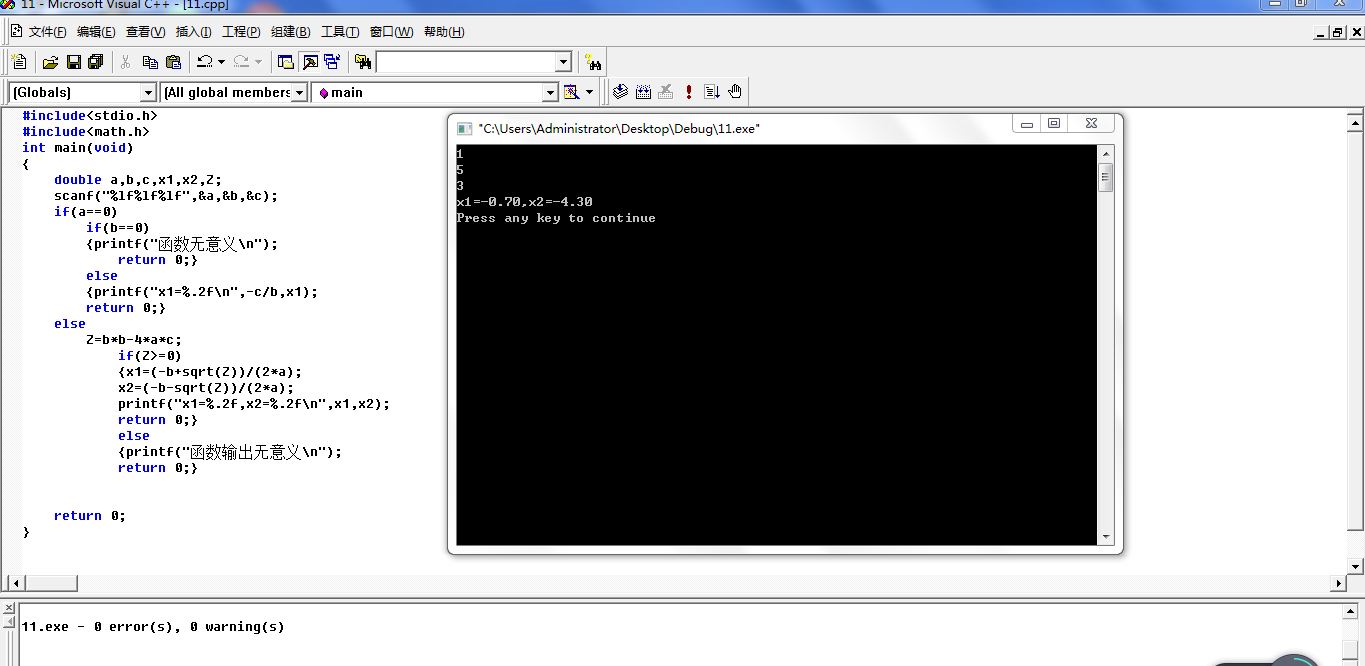Viewport: 1365px width, 666px height.
Task: Click the Paste clipboard icon
Action: tap(173, 62)
